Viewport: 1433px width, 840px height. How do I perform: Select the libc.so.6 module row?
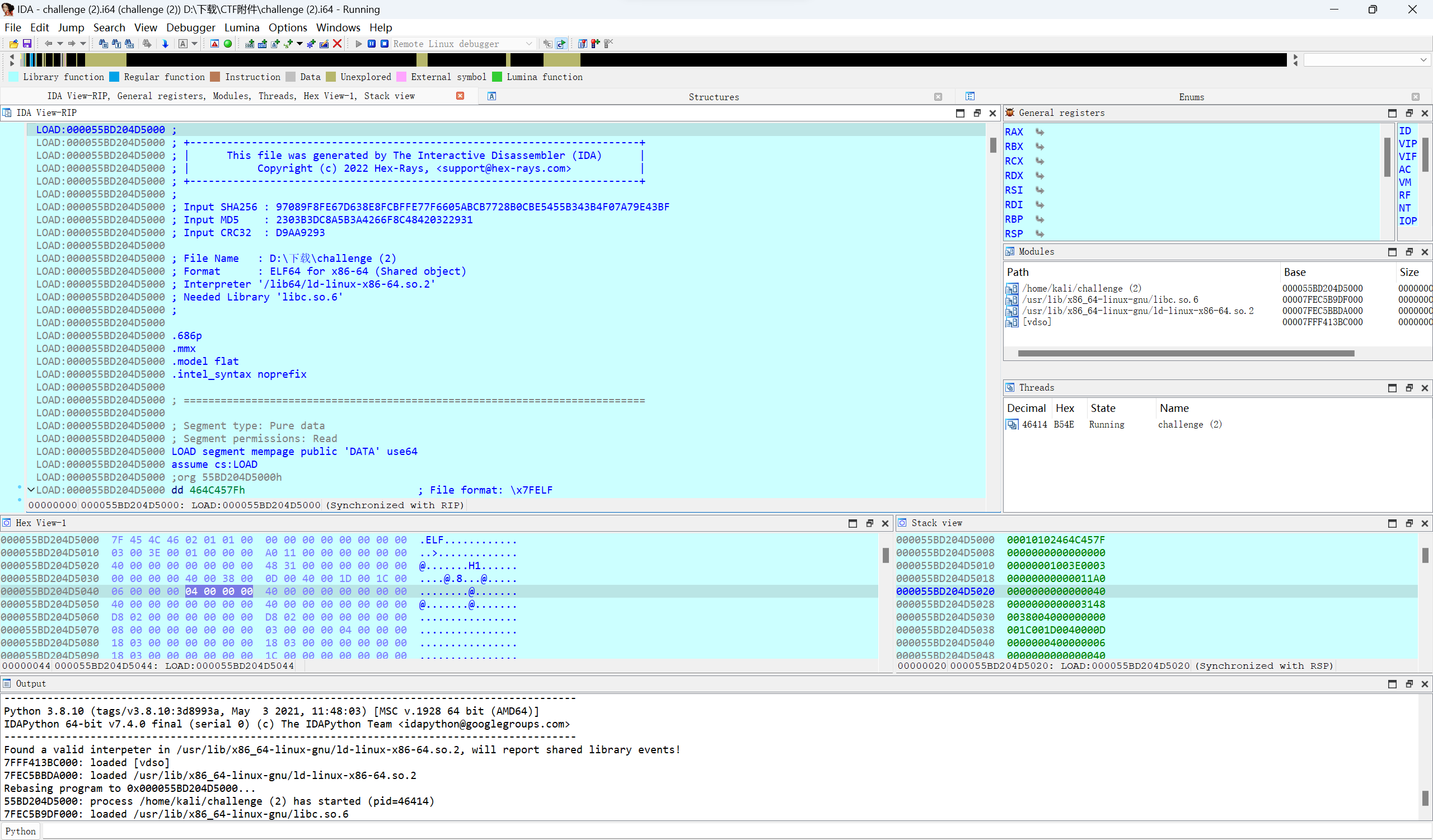(x=1217, y=299)
